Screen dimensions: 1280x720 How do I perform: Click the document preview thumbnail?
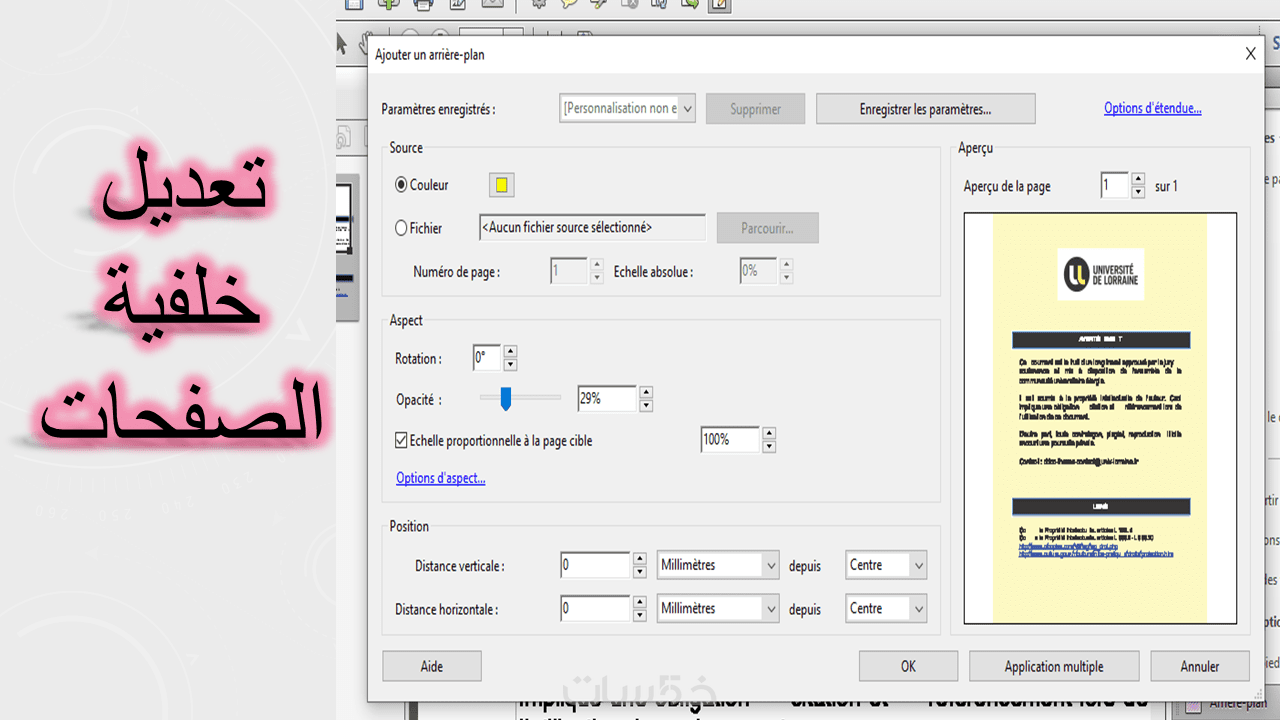pyautogui.click(x=1100, y=418)
